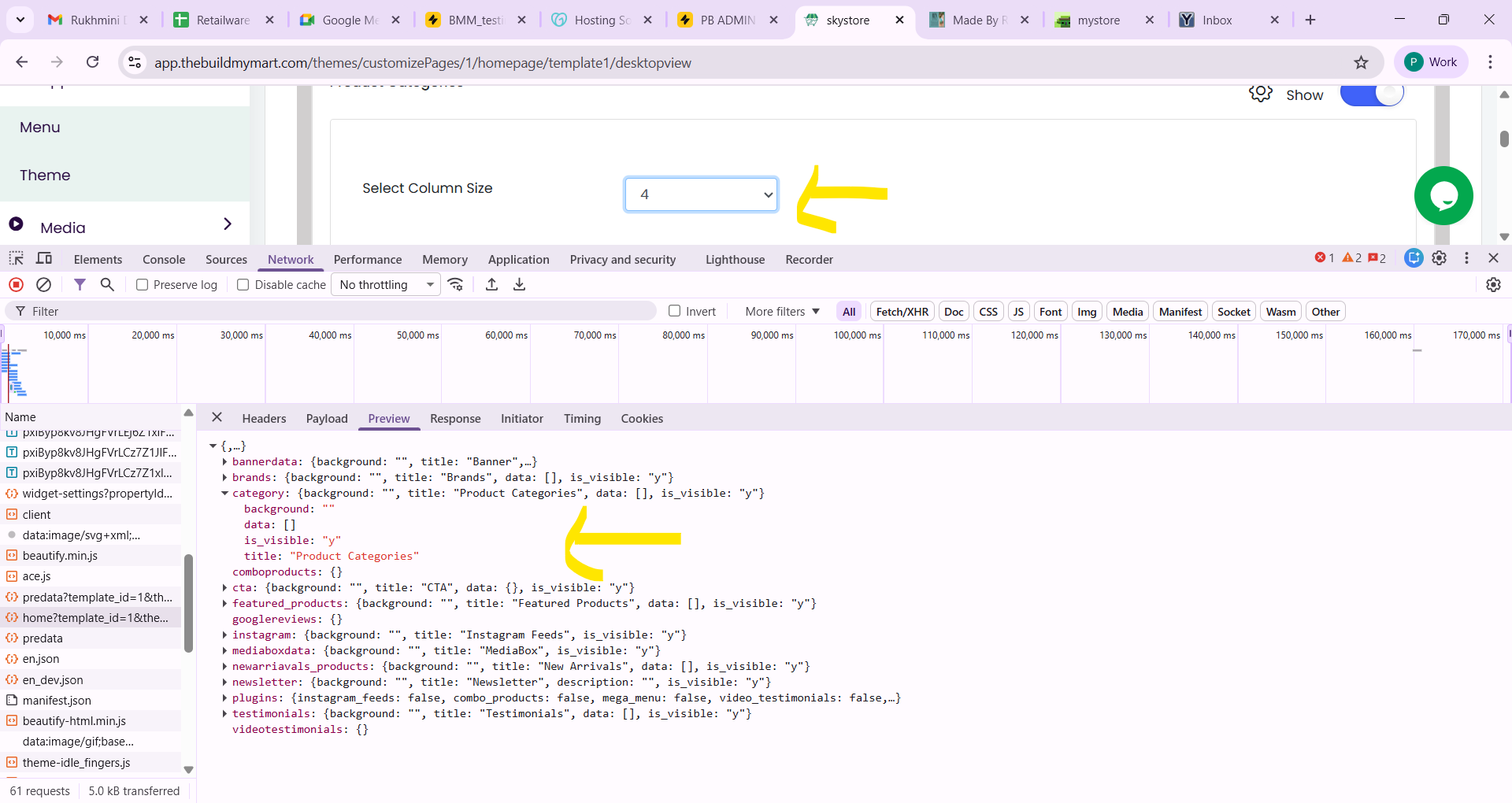Screen dimensions: 1512x803
Task: Open DevTools settings gear
Action: [x=1439, y=258]
